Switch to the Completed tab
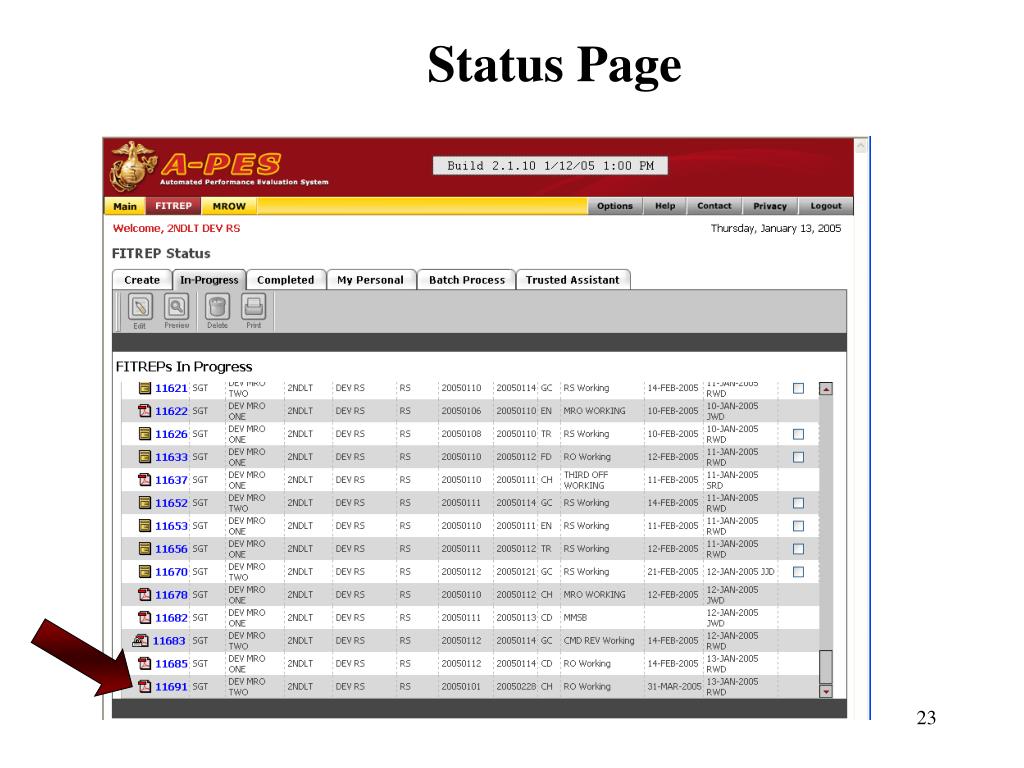 (x=285, y=280)
